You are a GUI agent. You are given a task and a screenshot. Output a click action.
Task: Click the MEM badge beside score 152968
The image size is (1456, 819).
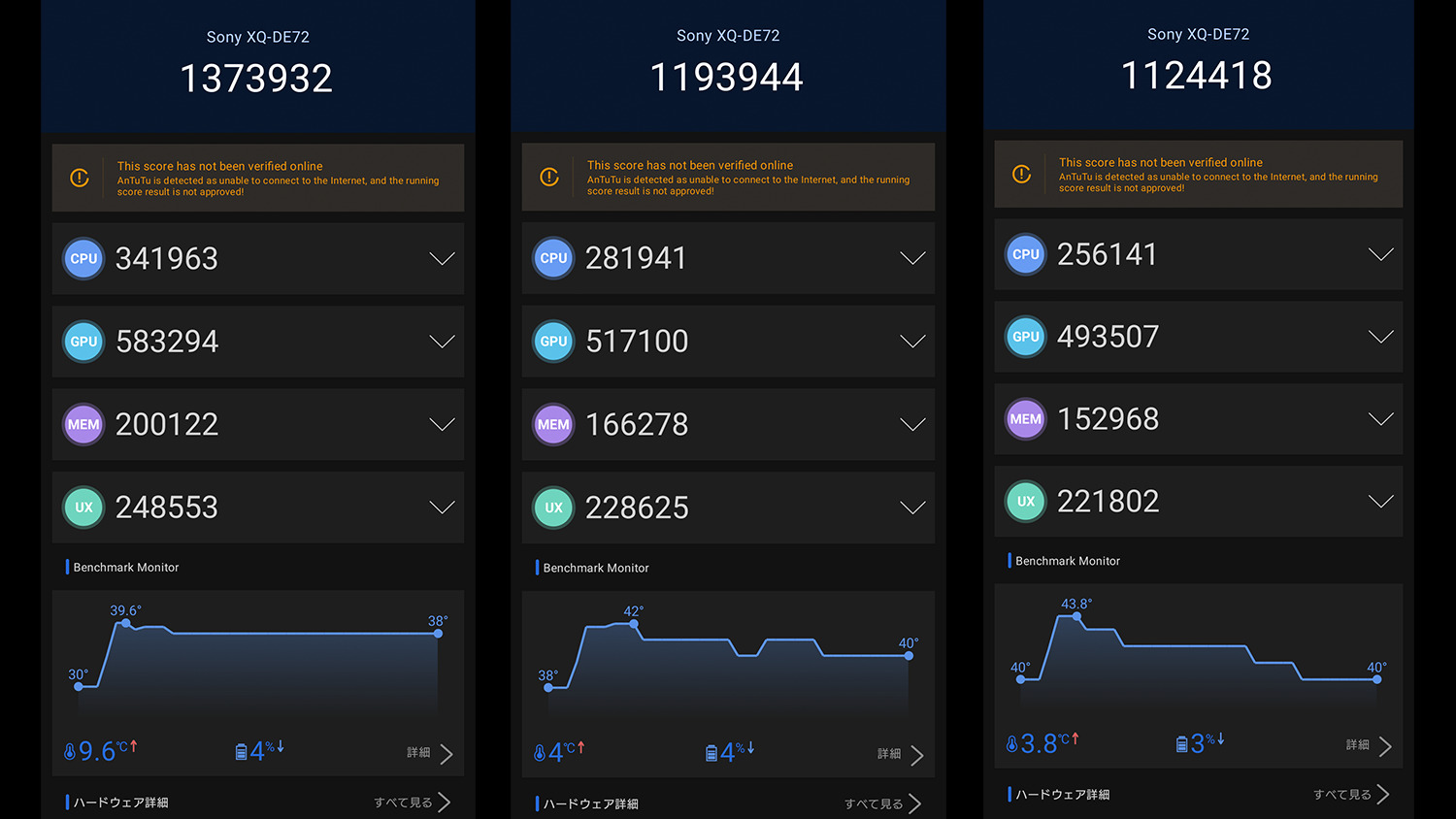(1026, 419)
